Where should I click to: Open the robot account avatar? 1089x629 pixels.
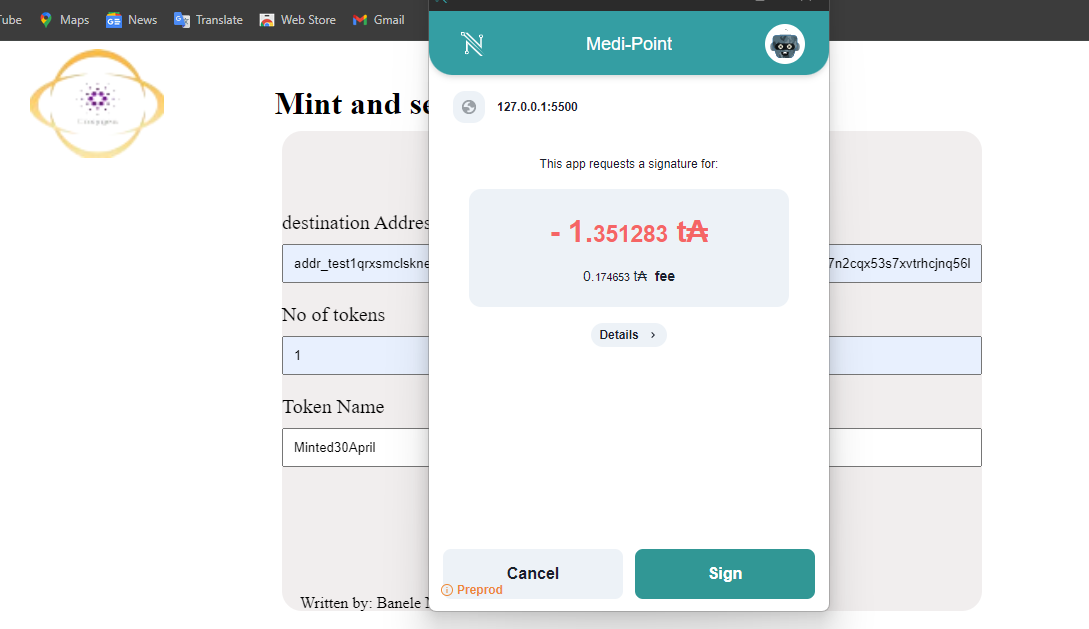[785, 44]
